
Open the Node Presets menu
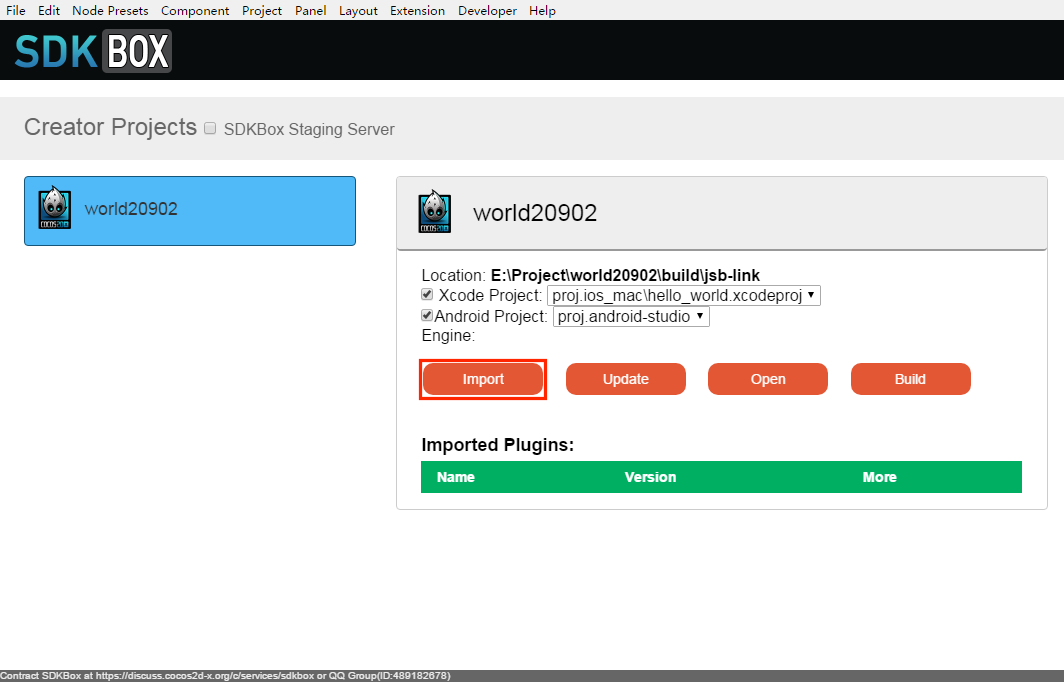110,10
